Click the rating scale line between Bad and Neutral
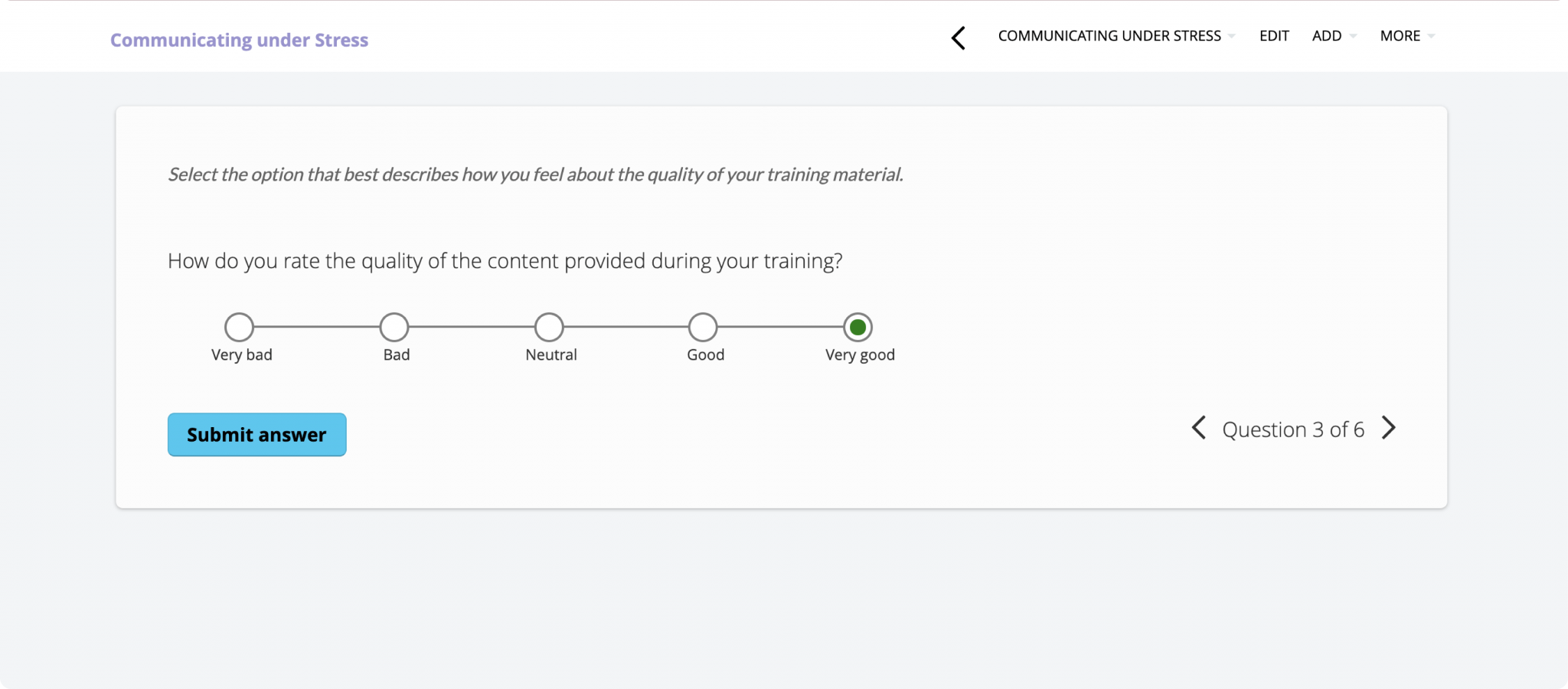 coord(472,327)
